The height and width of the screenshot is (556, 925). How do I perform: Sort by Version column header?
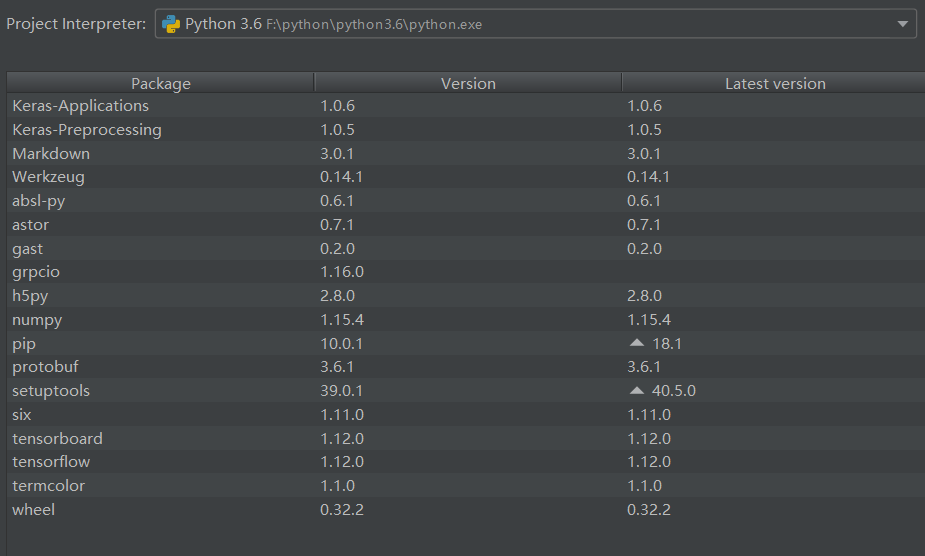pos(468,83)
